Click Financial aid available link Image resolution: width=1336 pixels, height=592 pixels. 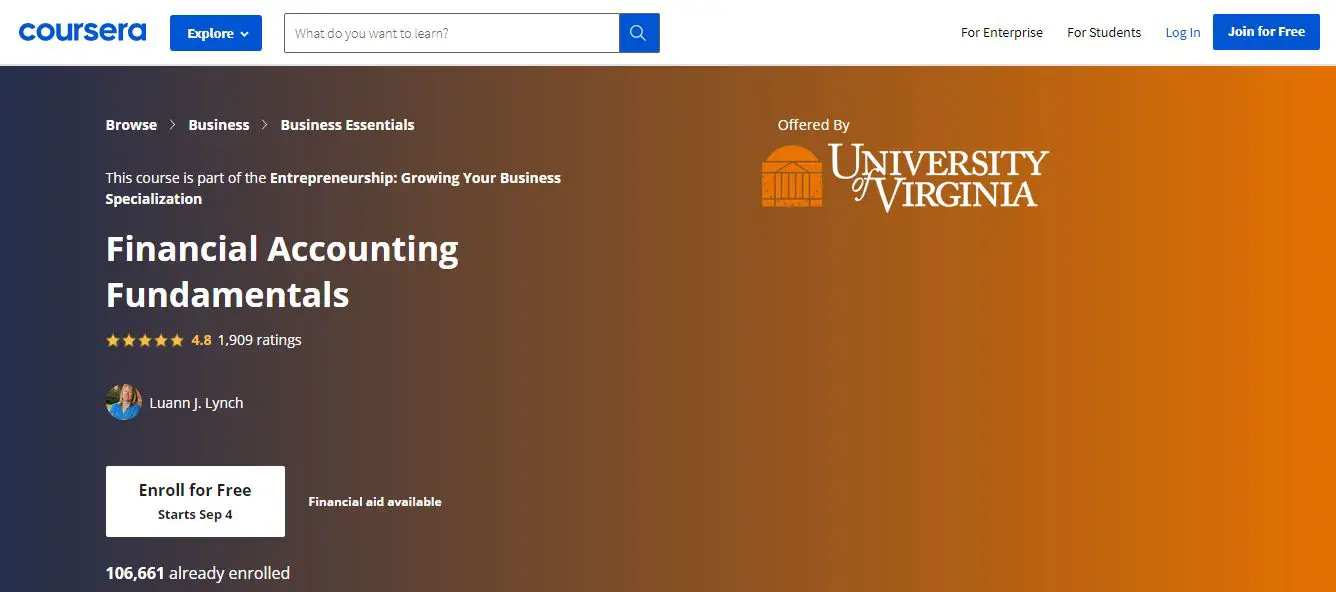[374, 502]
